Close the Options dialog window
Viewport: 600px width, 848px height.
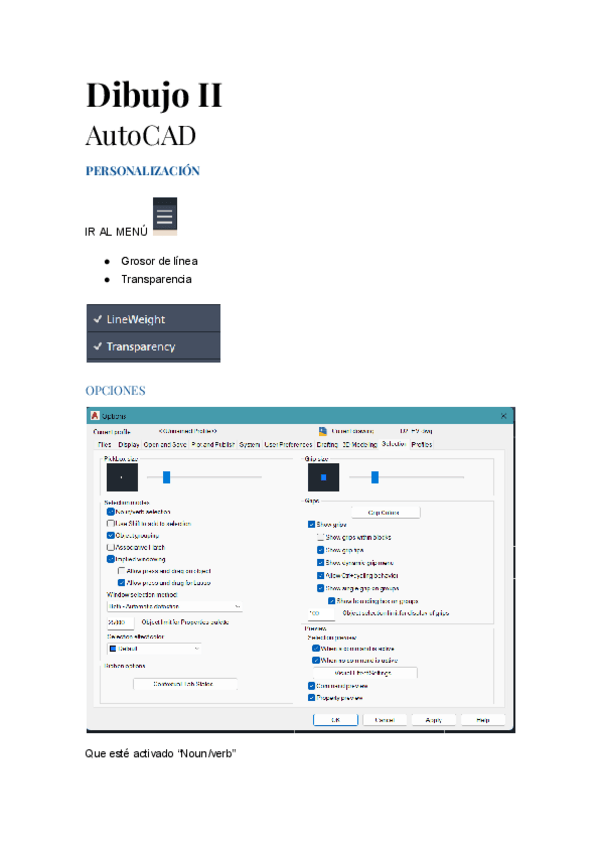coord(504,416)
